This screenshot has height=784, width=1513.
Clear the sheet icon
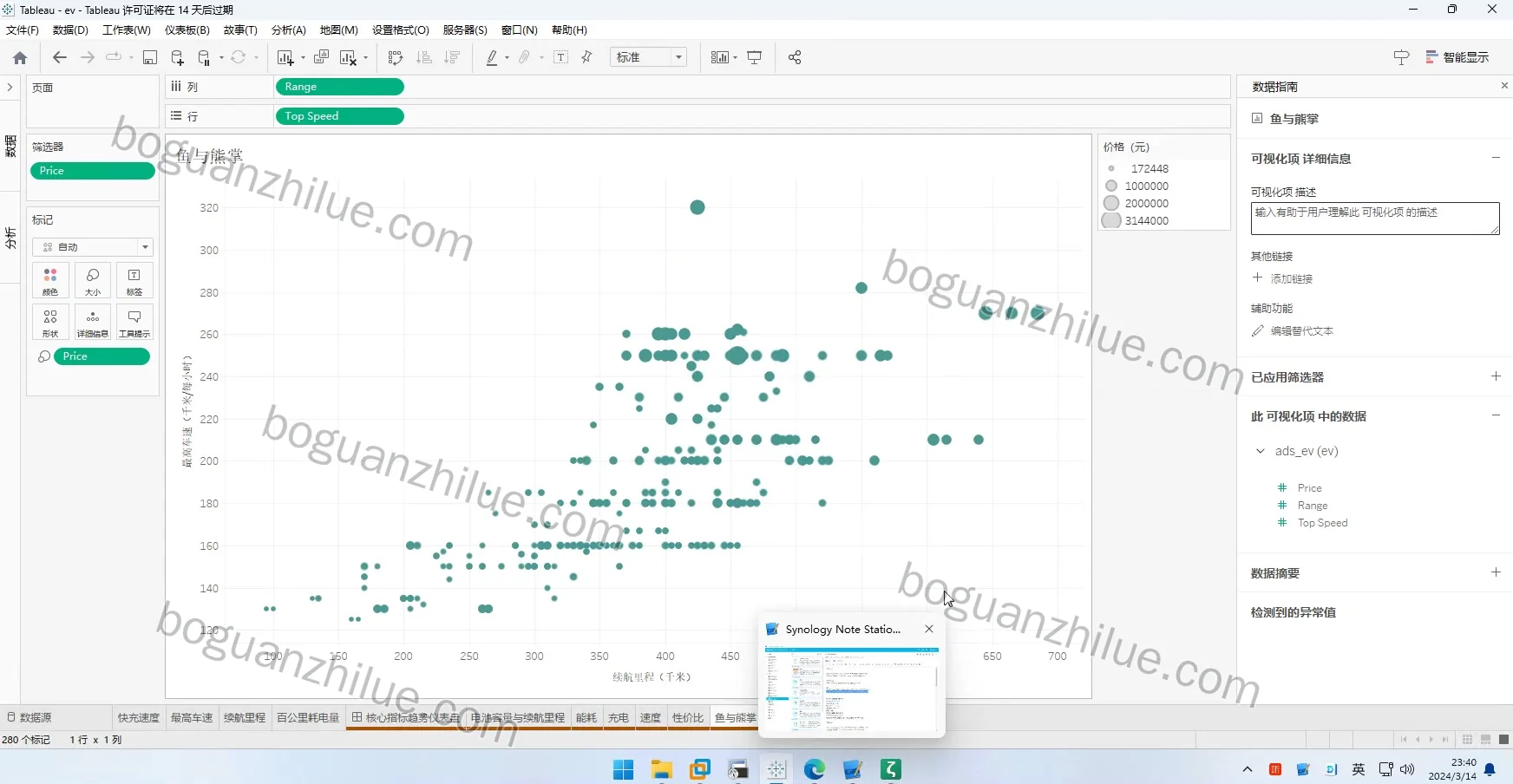(x=349, y=57)
